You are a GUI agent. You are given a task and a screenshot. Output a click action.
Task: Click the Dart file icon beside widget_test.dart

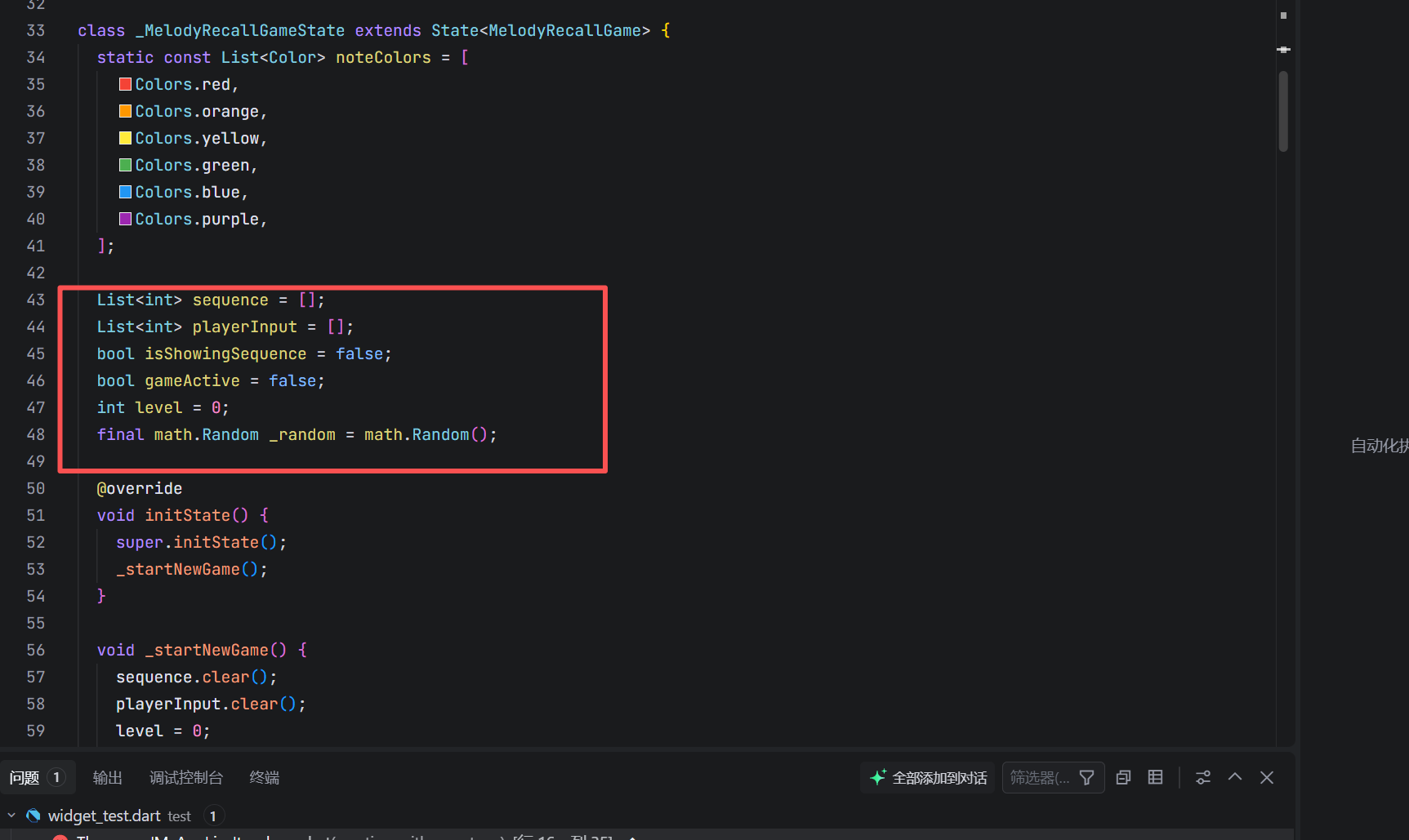33,816
